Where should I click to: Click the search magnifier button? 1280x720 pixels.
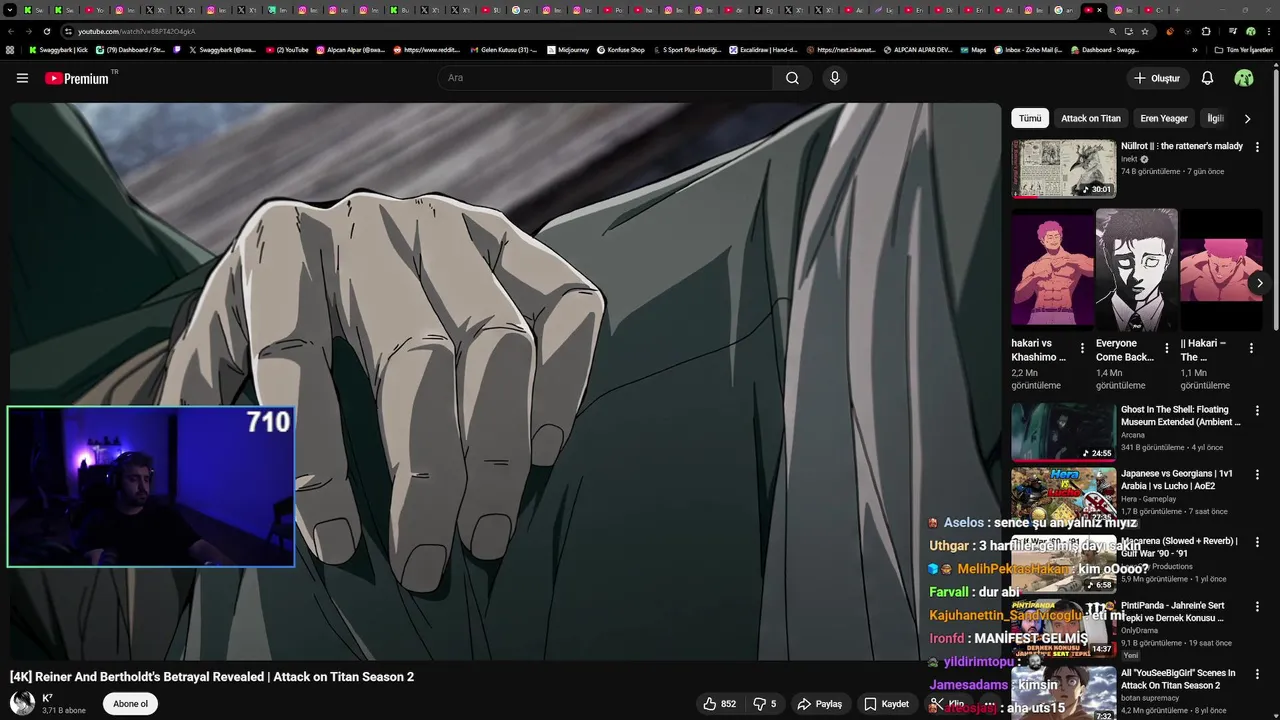(792, 78)
